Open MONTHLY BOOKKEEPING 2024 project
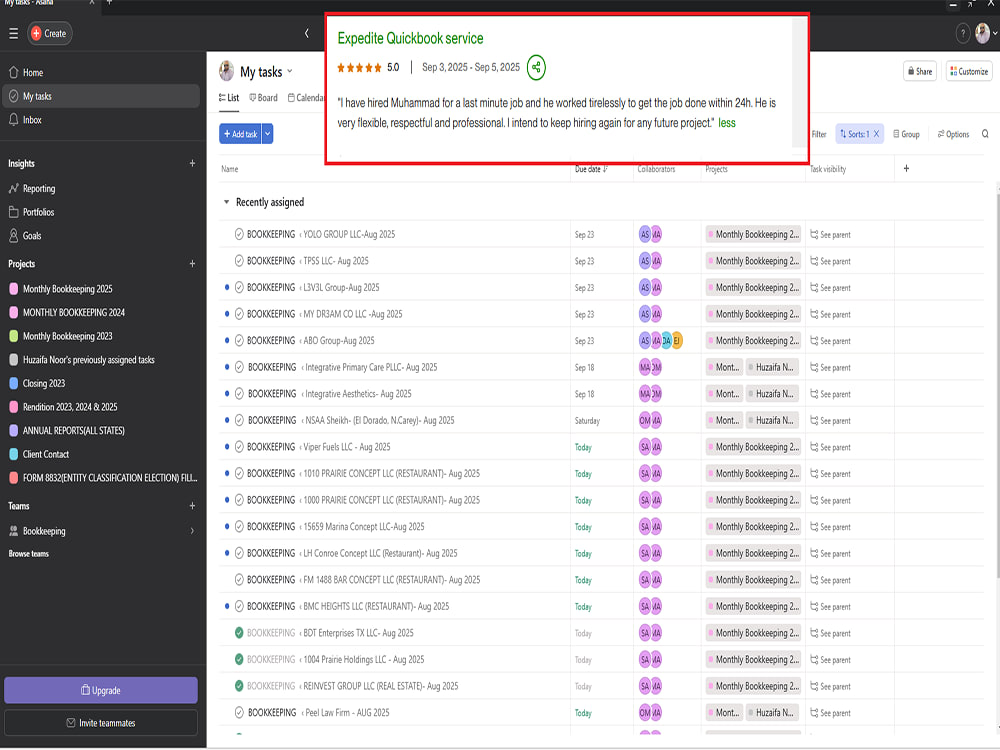1000x750 pixels. [73, 312]
